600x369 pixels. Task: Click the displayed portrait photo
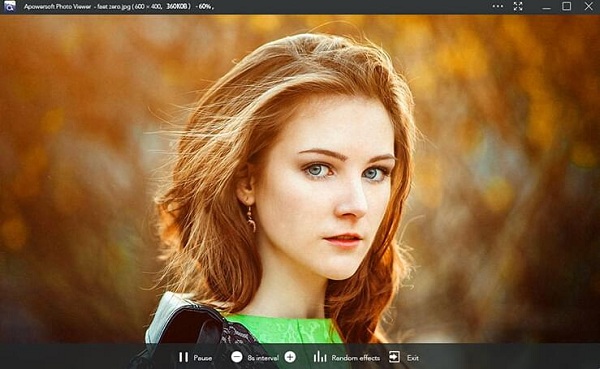pos(300,179)
